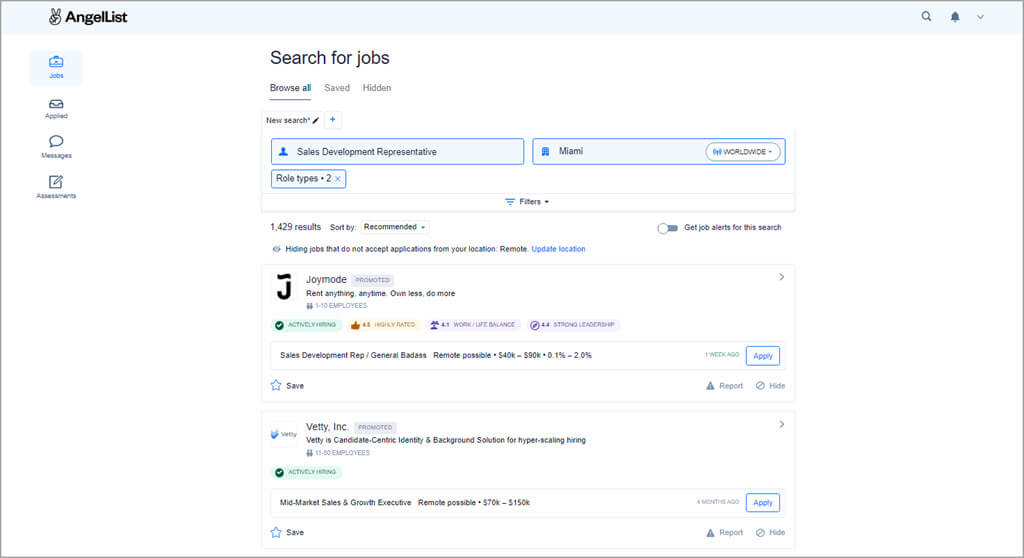Open the notifications bell

tap(954, 17)
